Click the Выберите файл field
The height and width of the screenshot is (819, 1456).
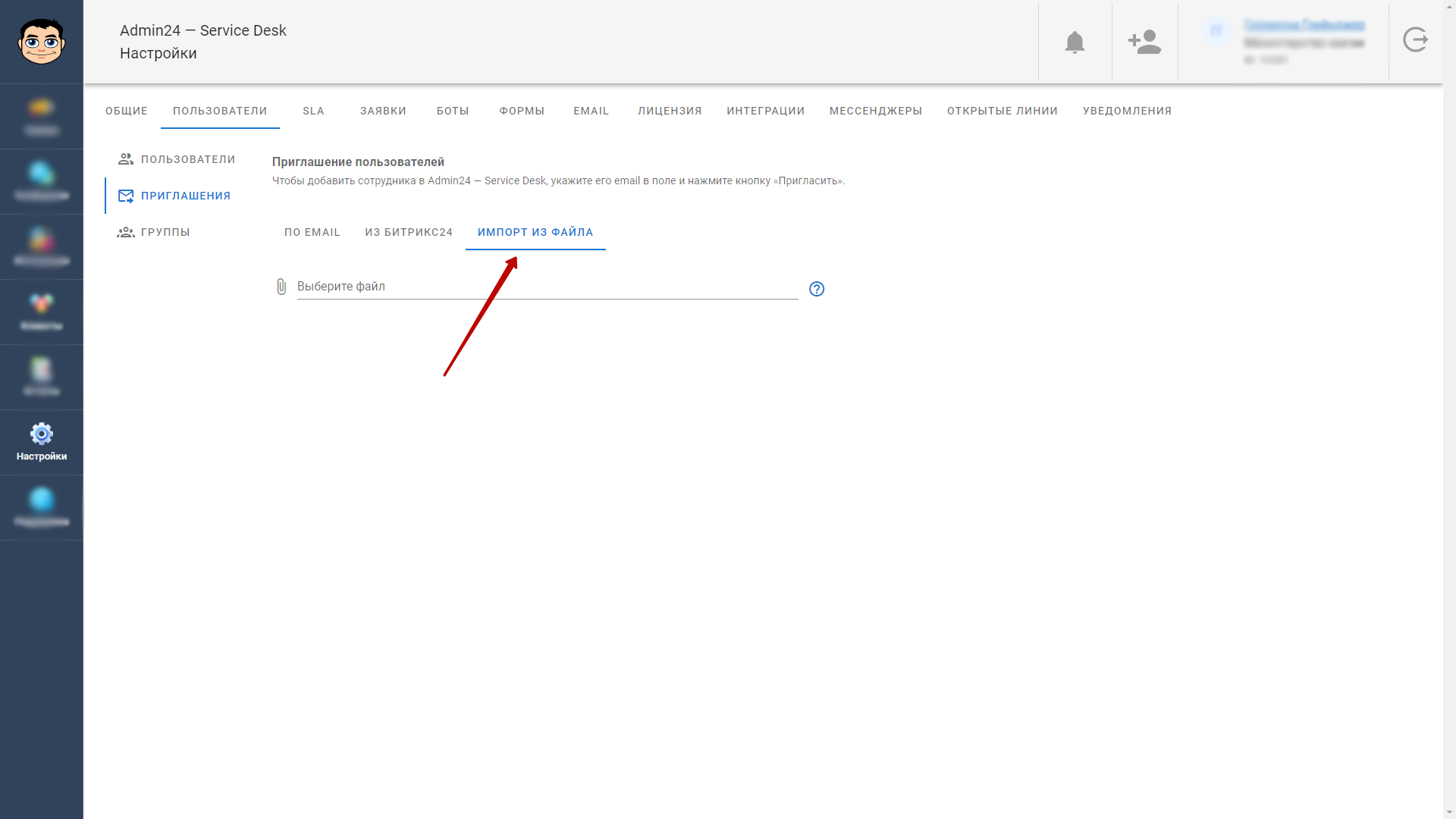548,287
